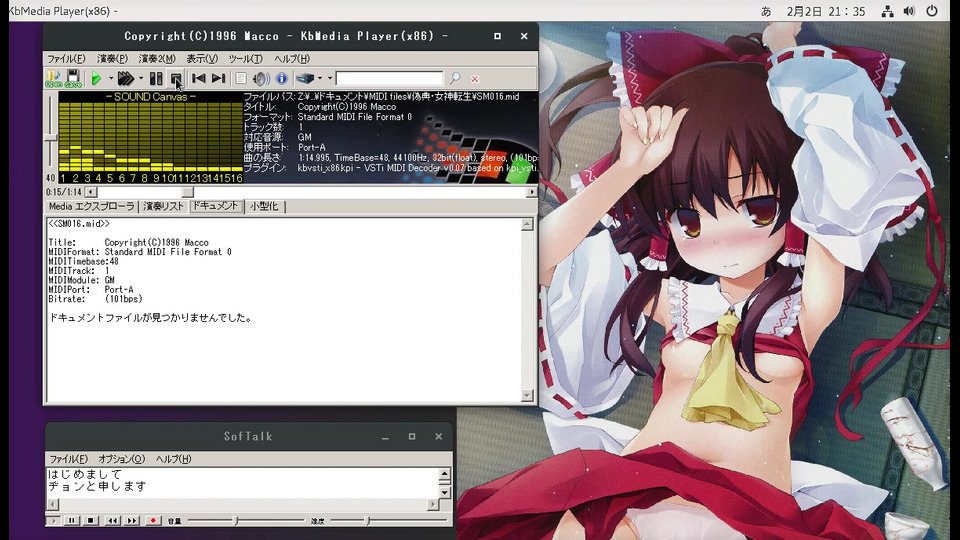Click the SofTalk stop button
Screen dimensions: 960x540
coord(91,521)
